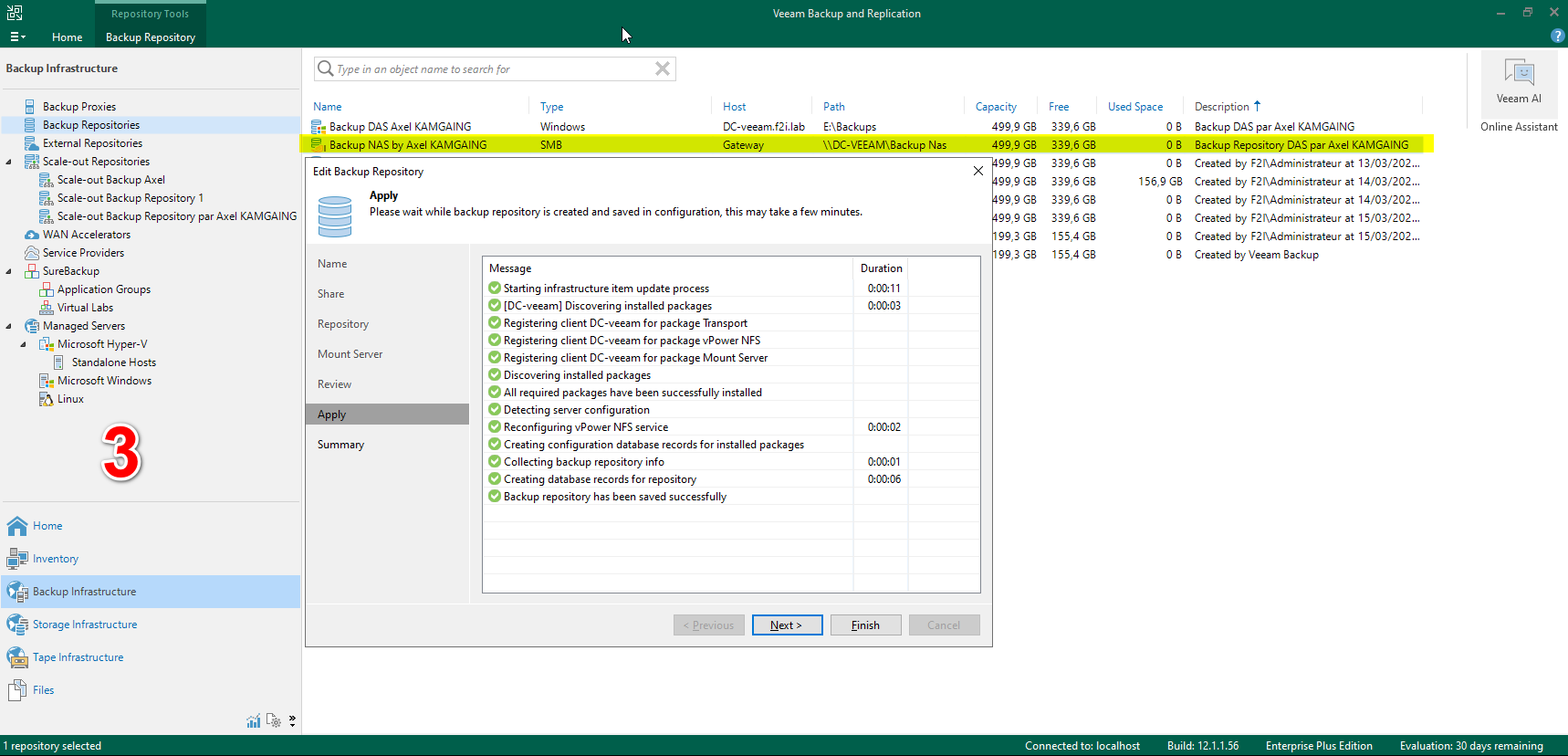Image resolution: width=1568 pixels, height=756 pixels.
Task: Click the Finish button
Action: click(x=865, y=625)
